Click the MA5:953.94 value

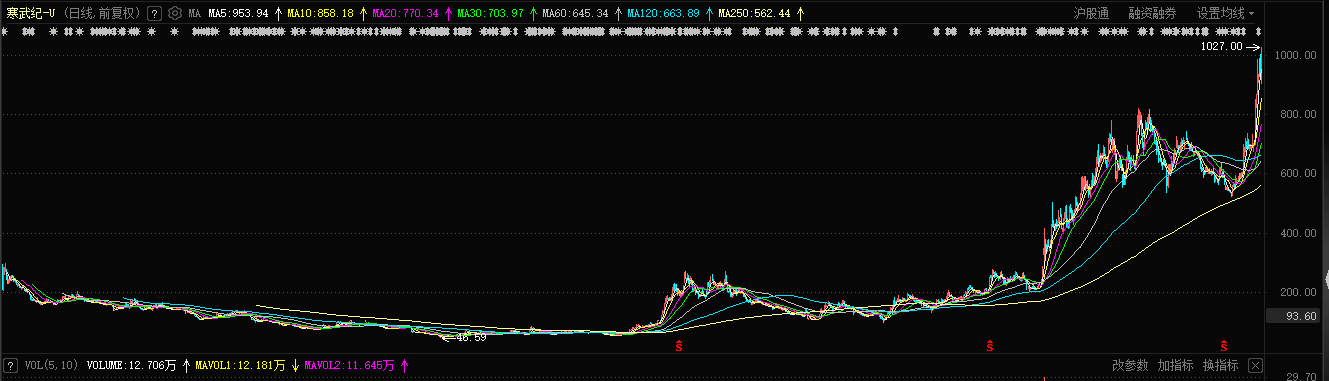[x=238, y=14]
